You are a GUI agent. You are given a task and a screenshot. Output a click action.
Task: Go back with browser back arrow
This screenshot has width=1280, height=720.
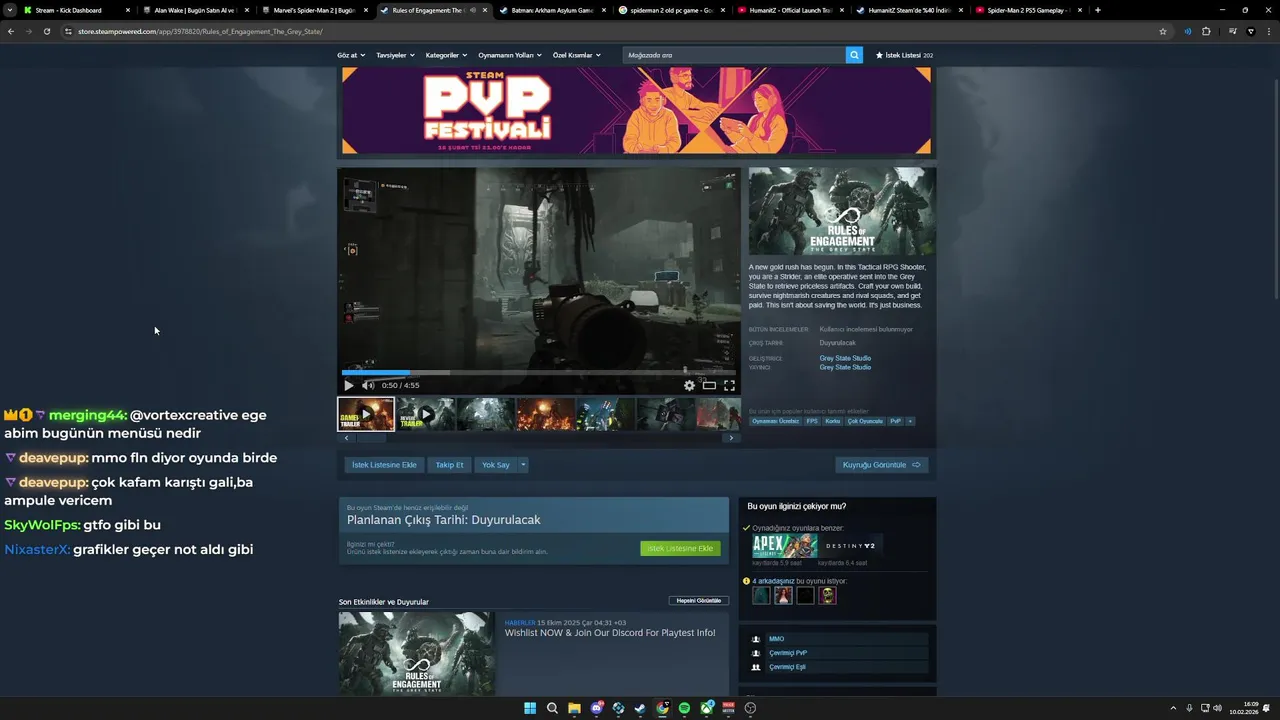pos(11,31)
